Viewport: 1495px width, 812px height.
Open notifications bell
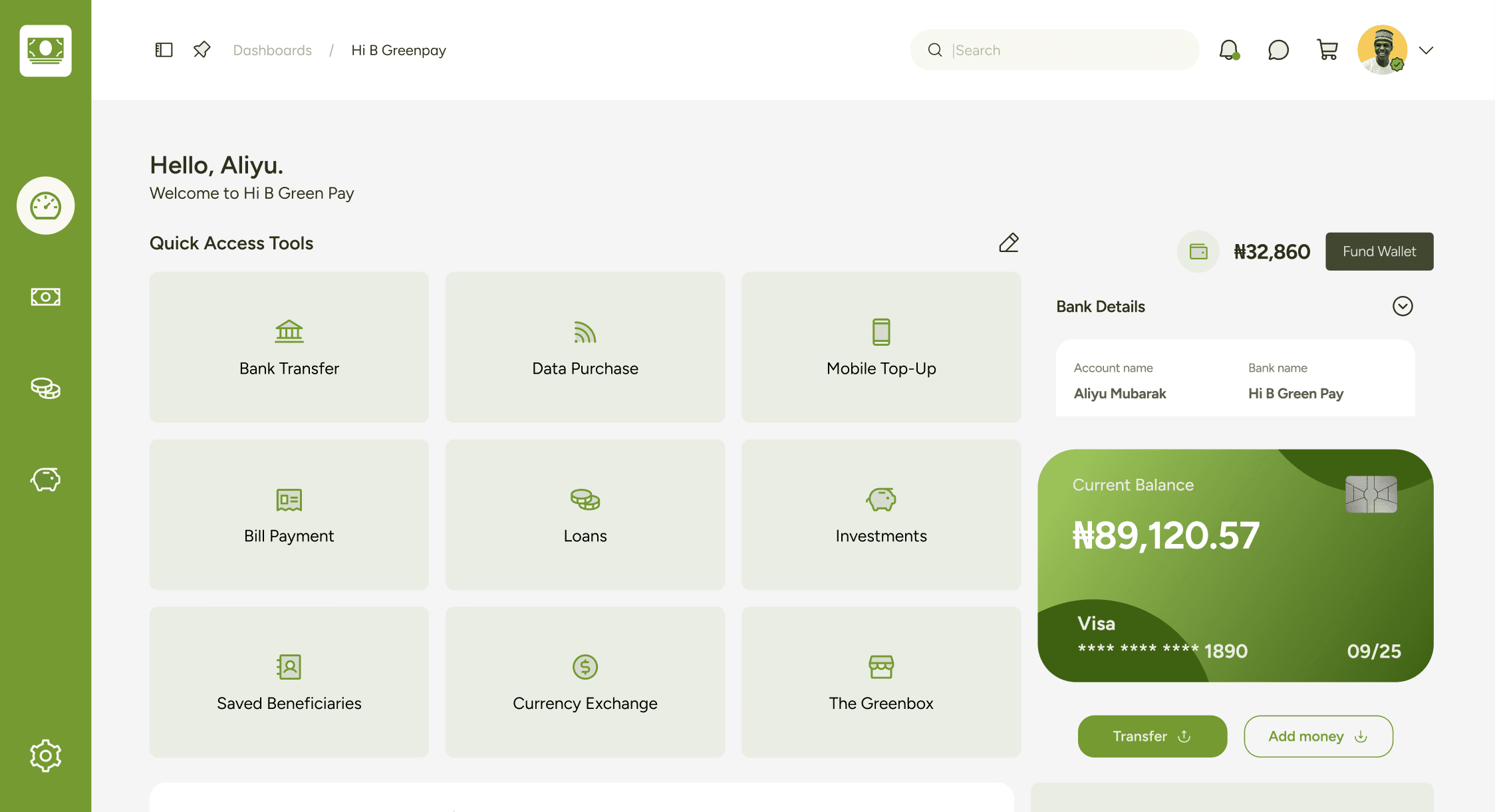pyautogui.click(x=1229, y=50)
